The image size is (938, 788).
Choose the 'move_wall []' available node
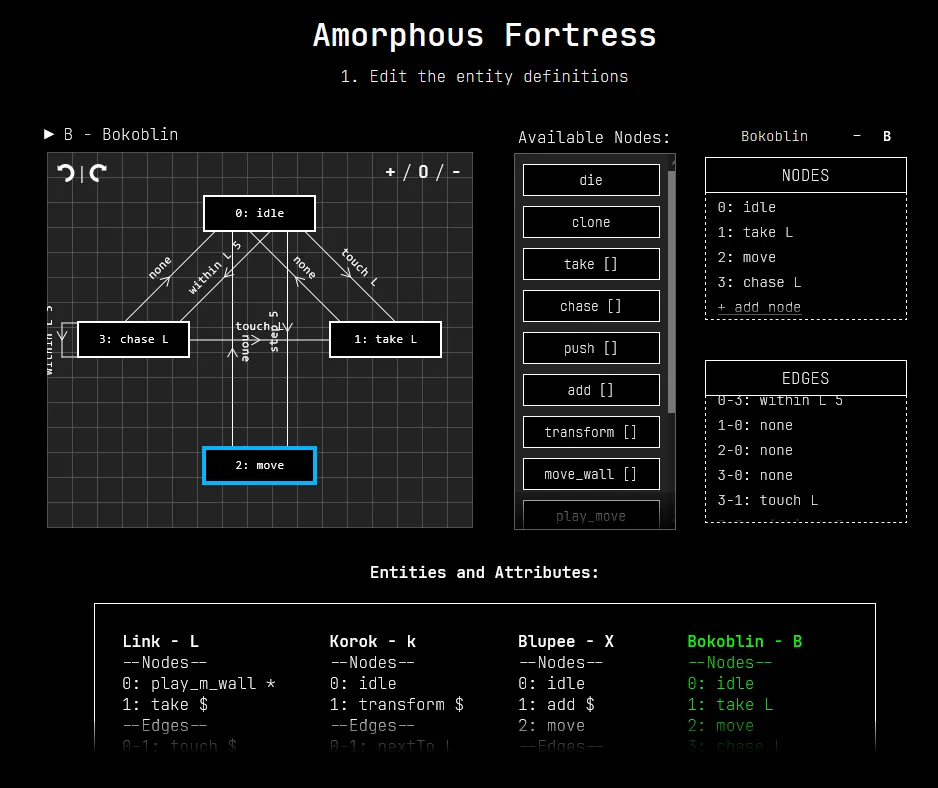(x=591, y=474)
